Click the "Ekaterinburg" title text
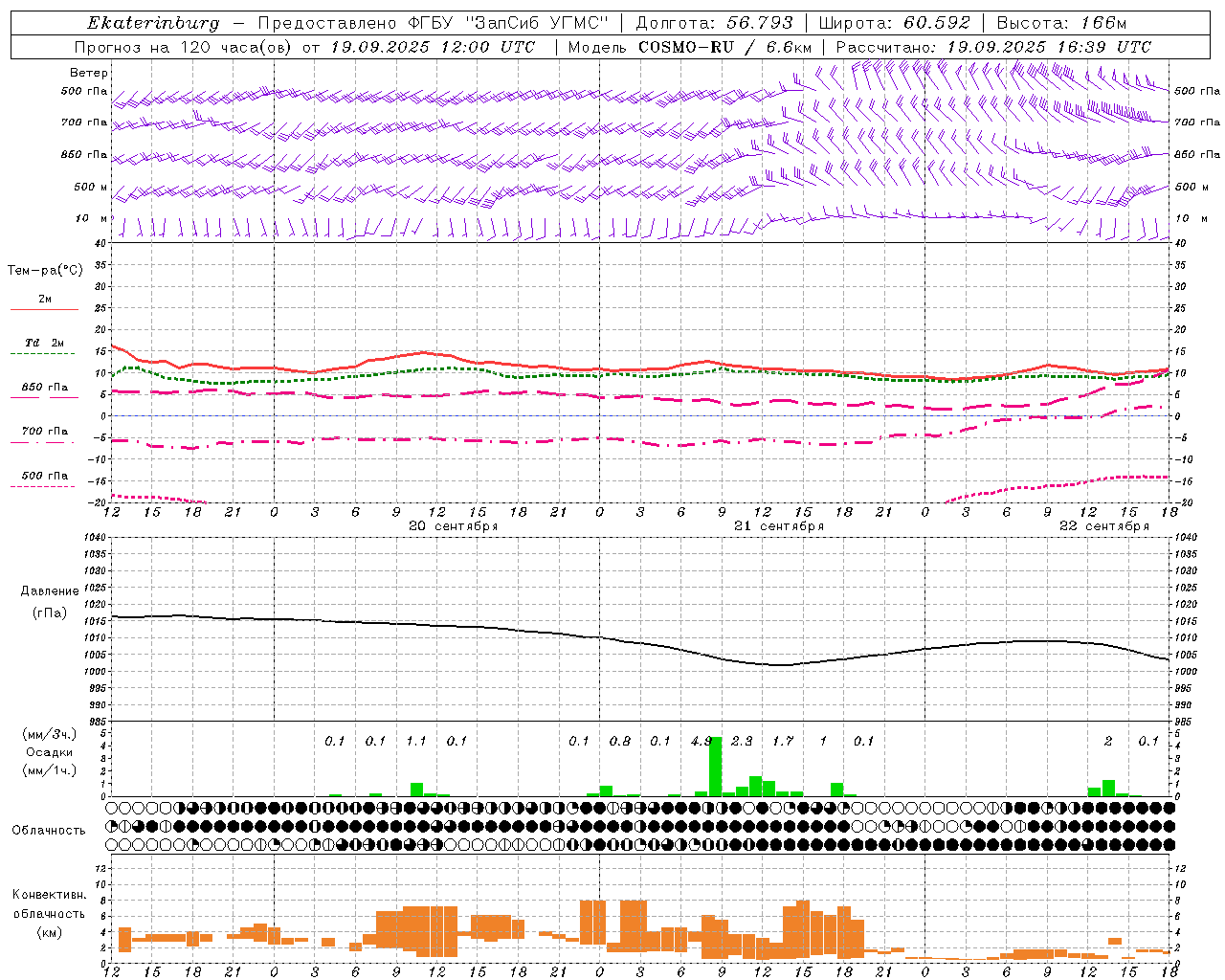Viewport: 1225px width, 980px height. (x=153, y=23)
